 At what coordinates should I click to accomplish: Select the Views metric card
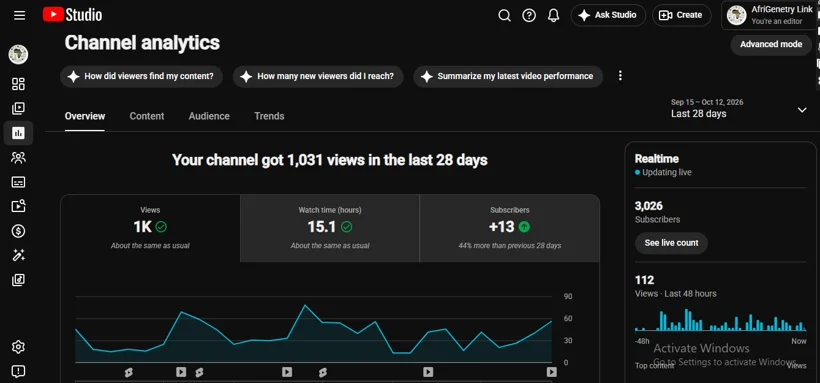tap(151, 228)
